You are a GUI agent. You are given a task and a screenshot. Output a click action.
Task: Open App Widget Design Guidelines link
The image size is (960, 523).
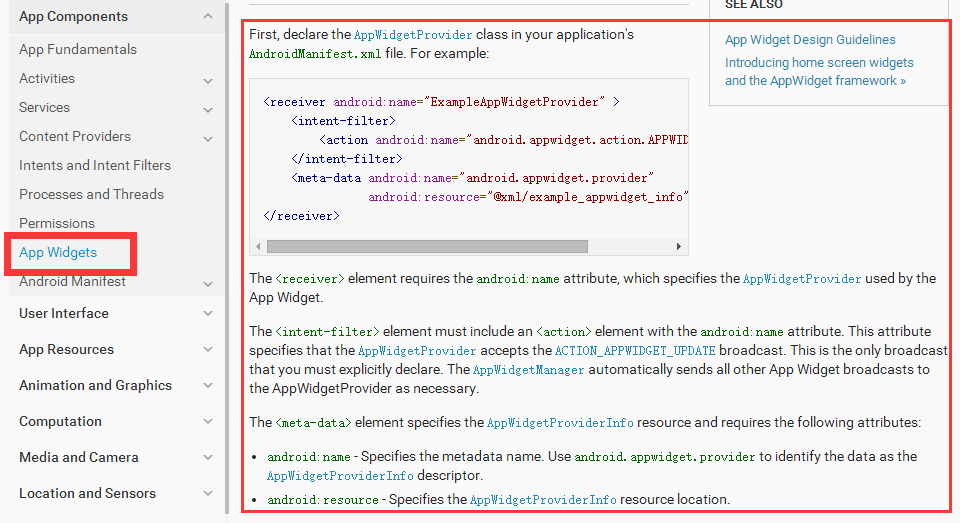coord(810,40)
